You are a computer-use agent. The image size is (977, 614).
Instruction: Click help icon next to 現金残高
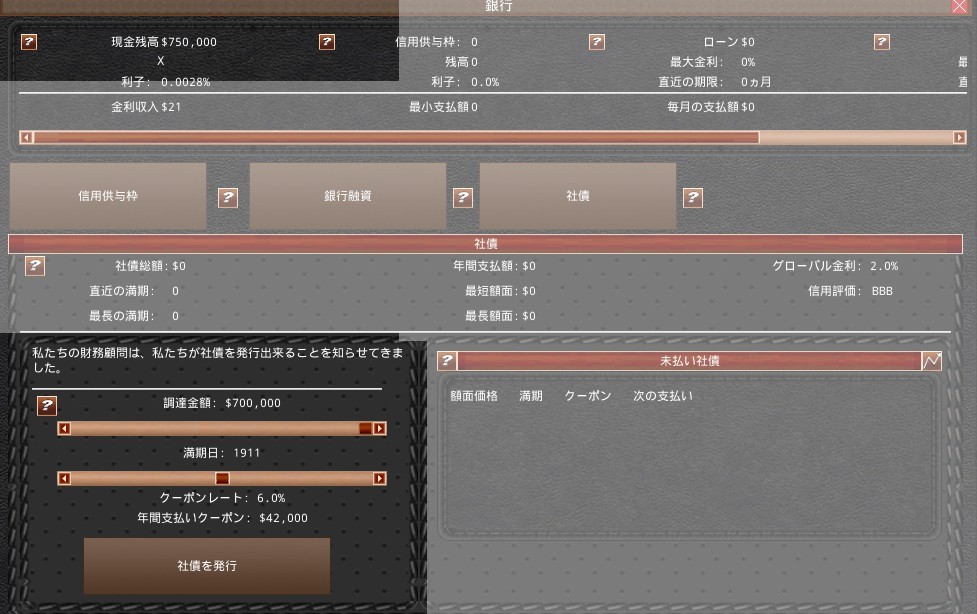[x=29, y=42]
